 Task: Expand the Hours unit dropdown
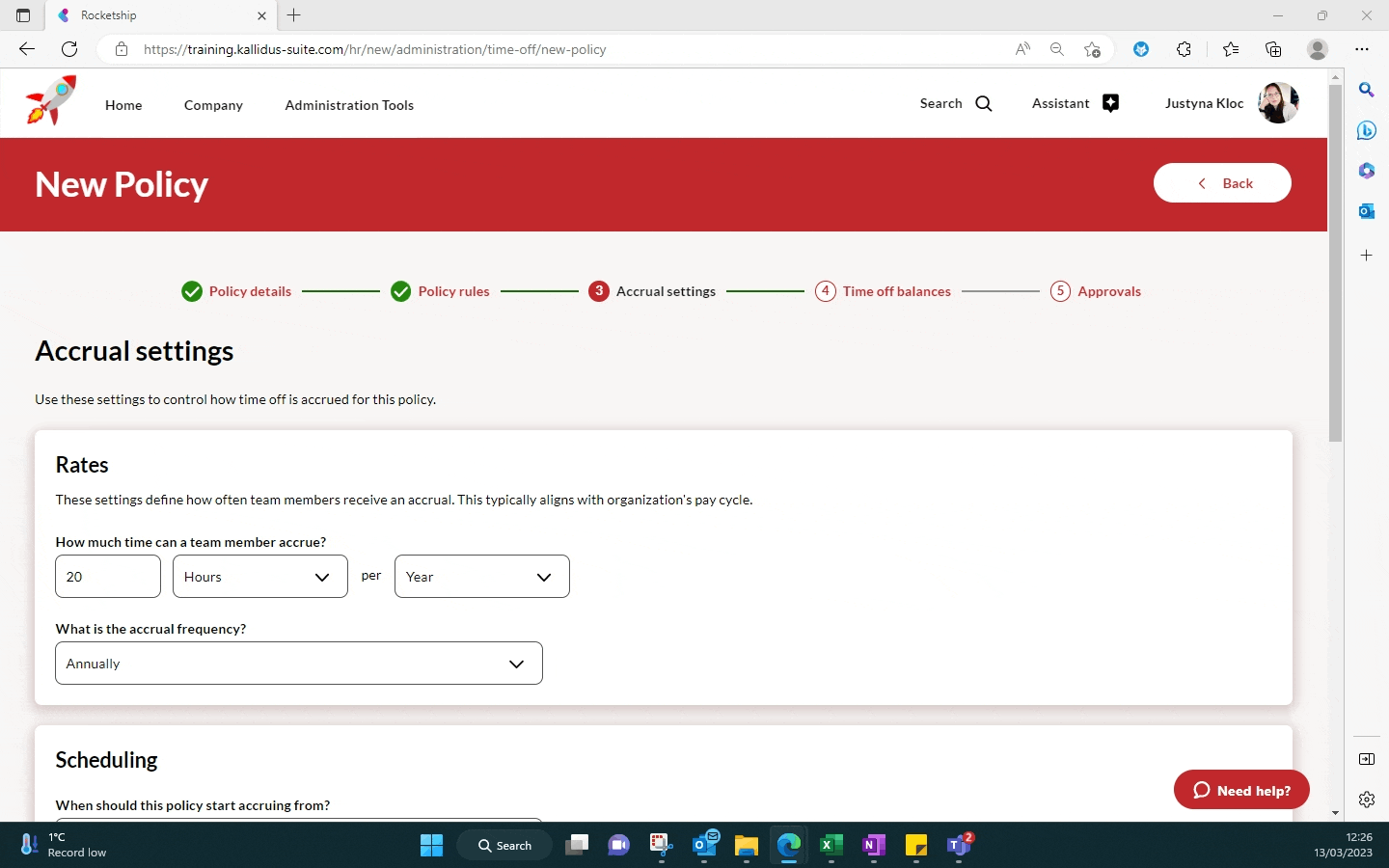pos(259,577)
